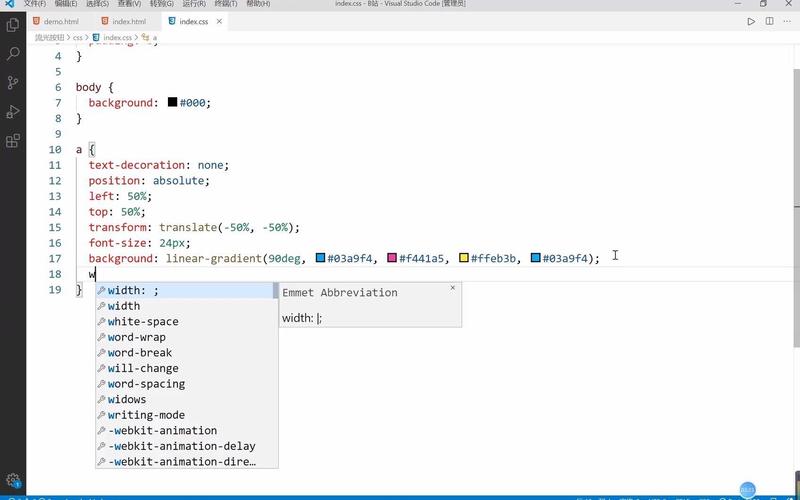Image resolution: width=800 pixels, height=500 pixels.
Task: Pick the 'writing-mode' suggestion
Action: 146,415
